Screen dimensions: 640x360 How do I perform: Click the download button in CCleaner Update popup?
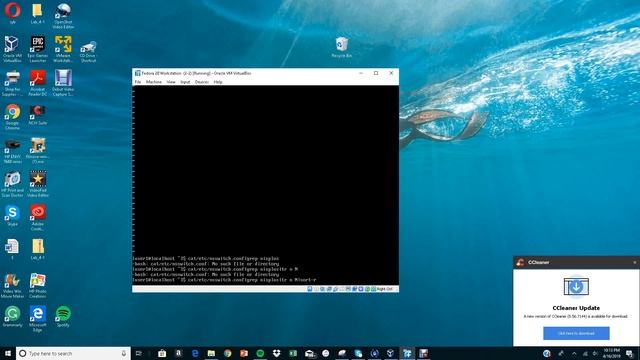coord(576,333)
